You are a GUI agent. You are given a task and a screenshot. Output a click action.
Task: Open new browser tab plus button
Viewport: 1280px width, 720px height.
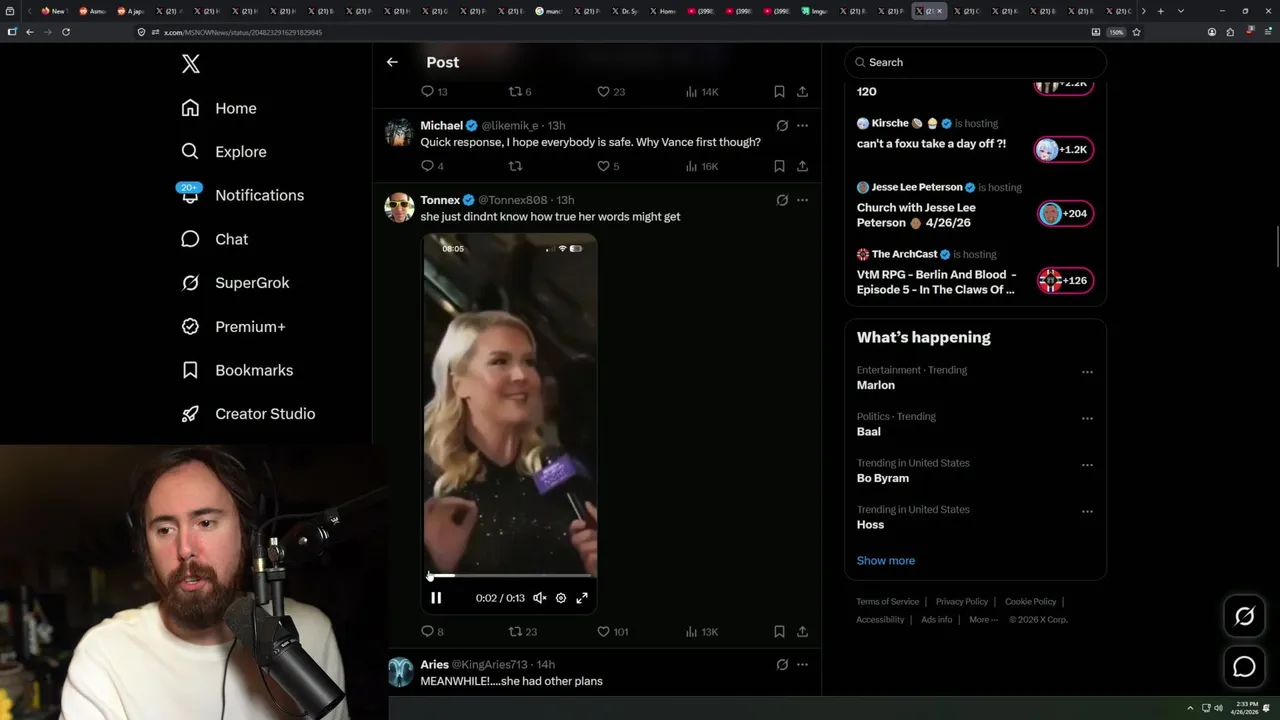(1160, 11)
